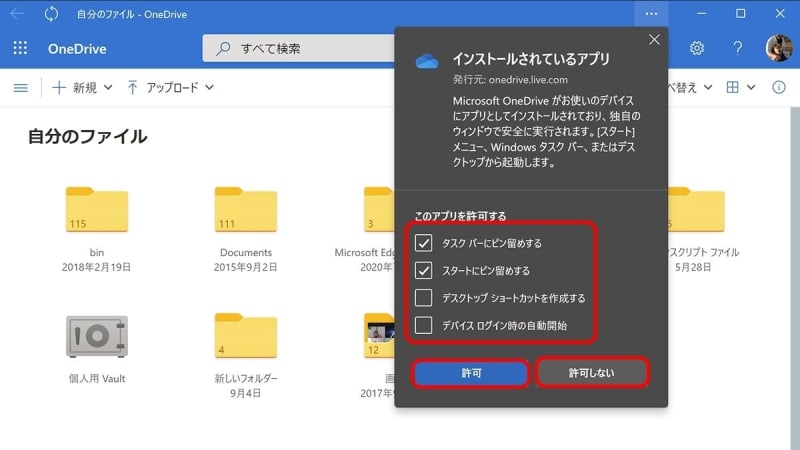The image size is (800, 450).
Task: Uncheck タスク バーにピン留めする
Action: 423,243
